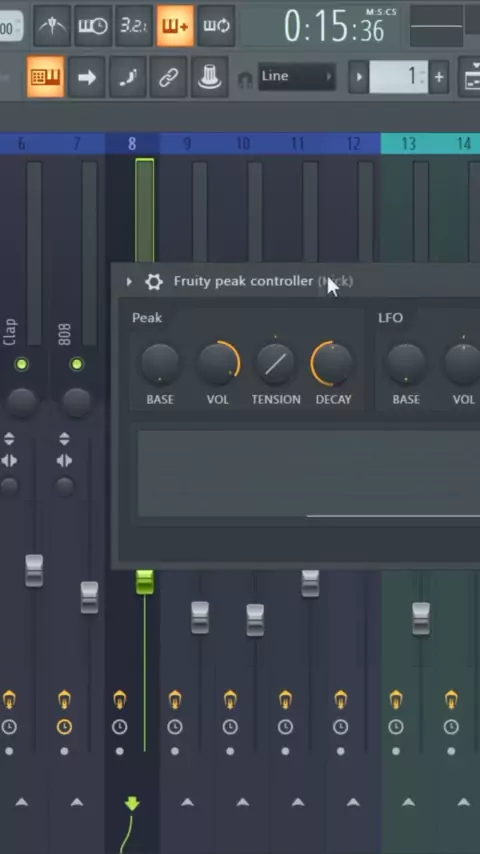480x854 pixels.
Task: Open Fruity peak controller gear settings
Action: [154, 282]
